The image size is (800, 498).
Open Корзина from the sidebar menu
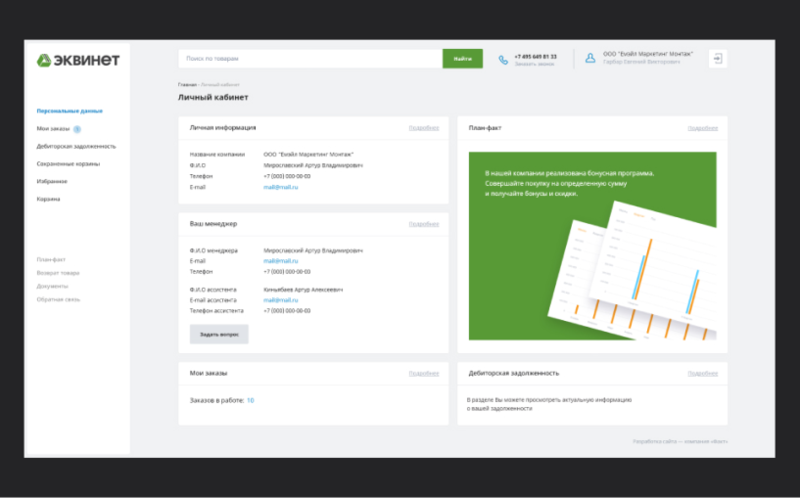(x=48, y=199)
